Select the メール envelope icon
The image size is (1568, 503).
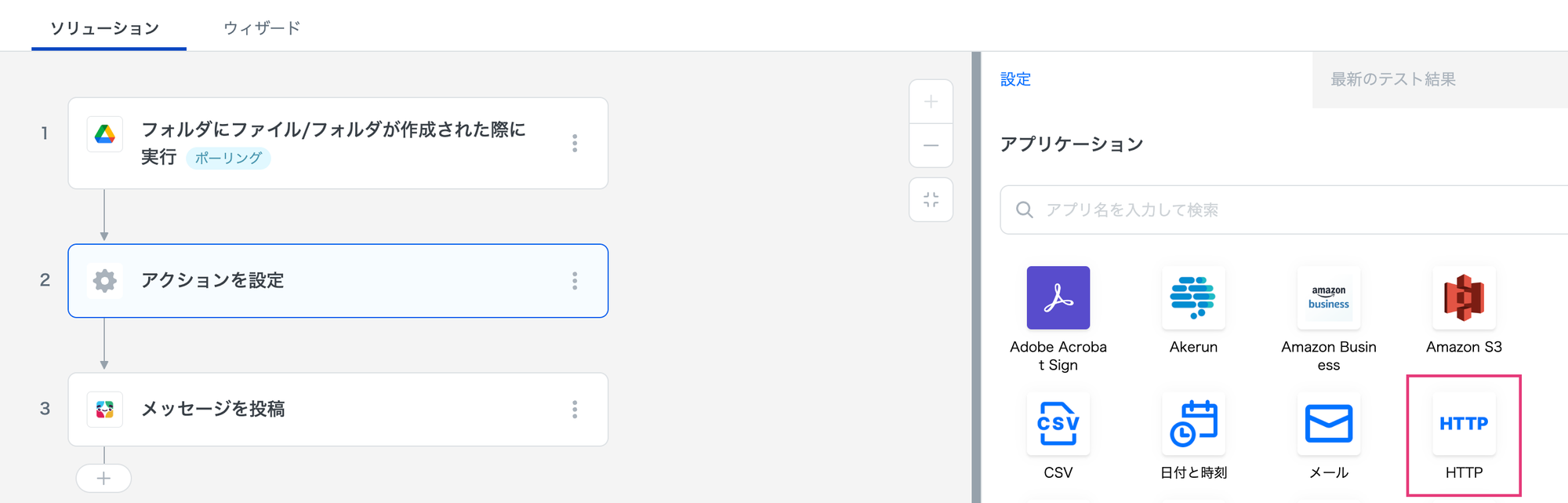pos(1328,424)
